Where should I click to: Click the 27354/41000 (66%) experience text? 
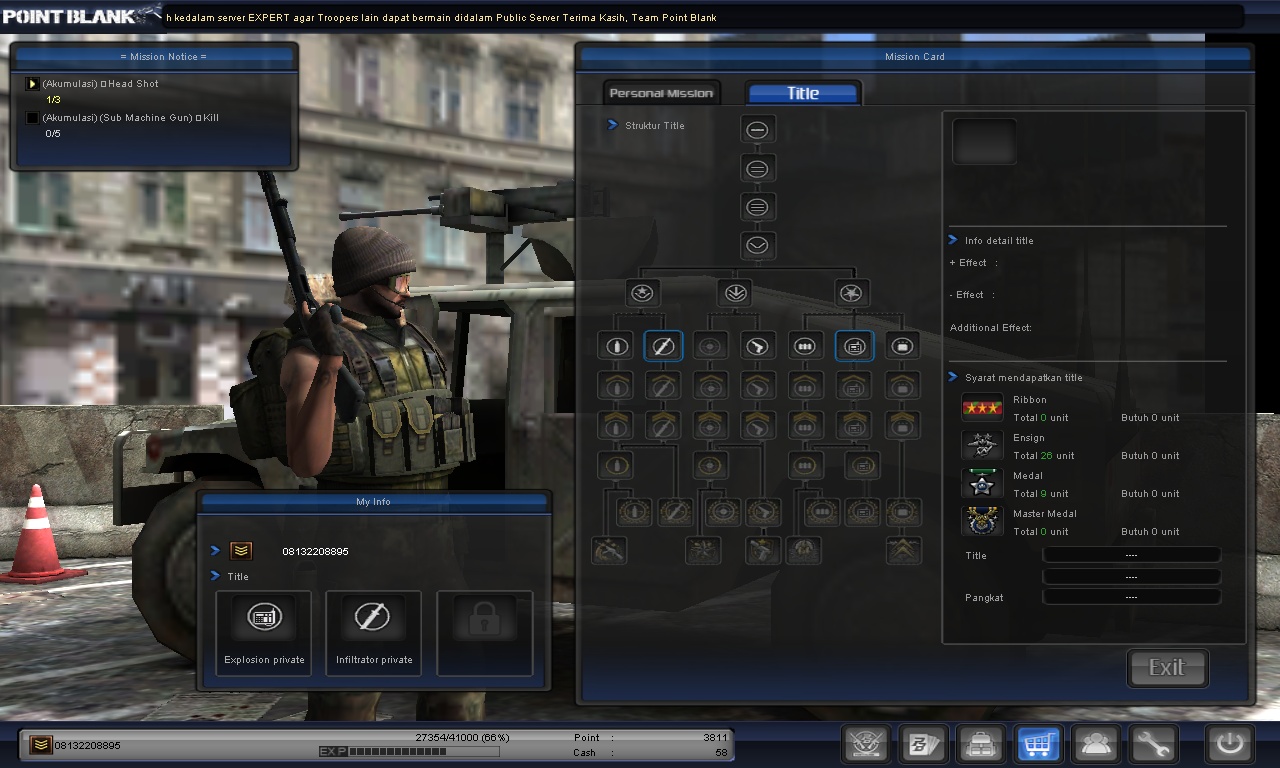[462, 737]
